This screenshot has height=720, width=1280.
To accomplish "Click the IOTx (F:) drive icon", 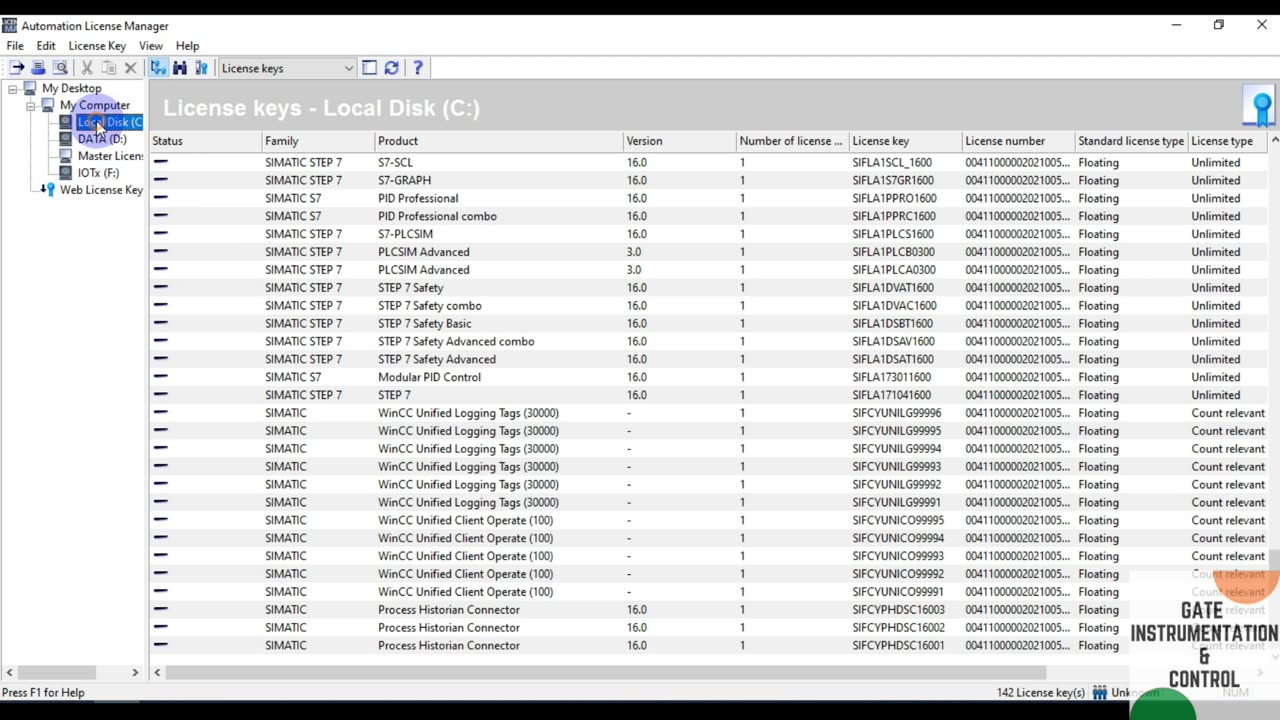I will coord(66,173).
